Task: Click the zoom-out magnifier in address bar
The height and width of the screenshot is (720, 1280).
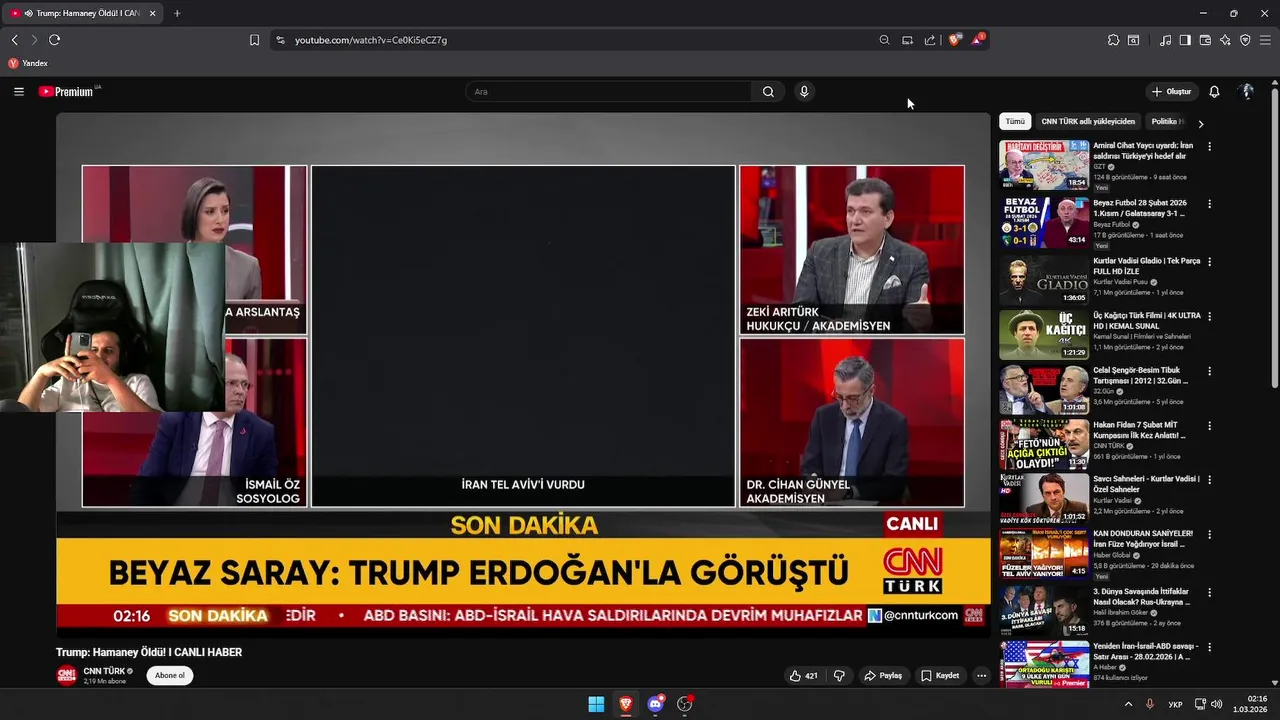Action: (x=884, y=40)
